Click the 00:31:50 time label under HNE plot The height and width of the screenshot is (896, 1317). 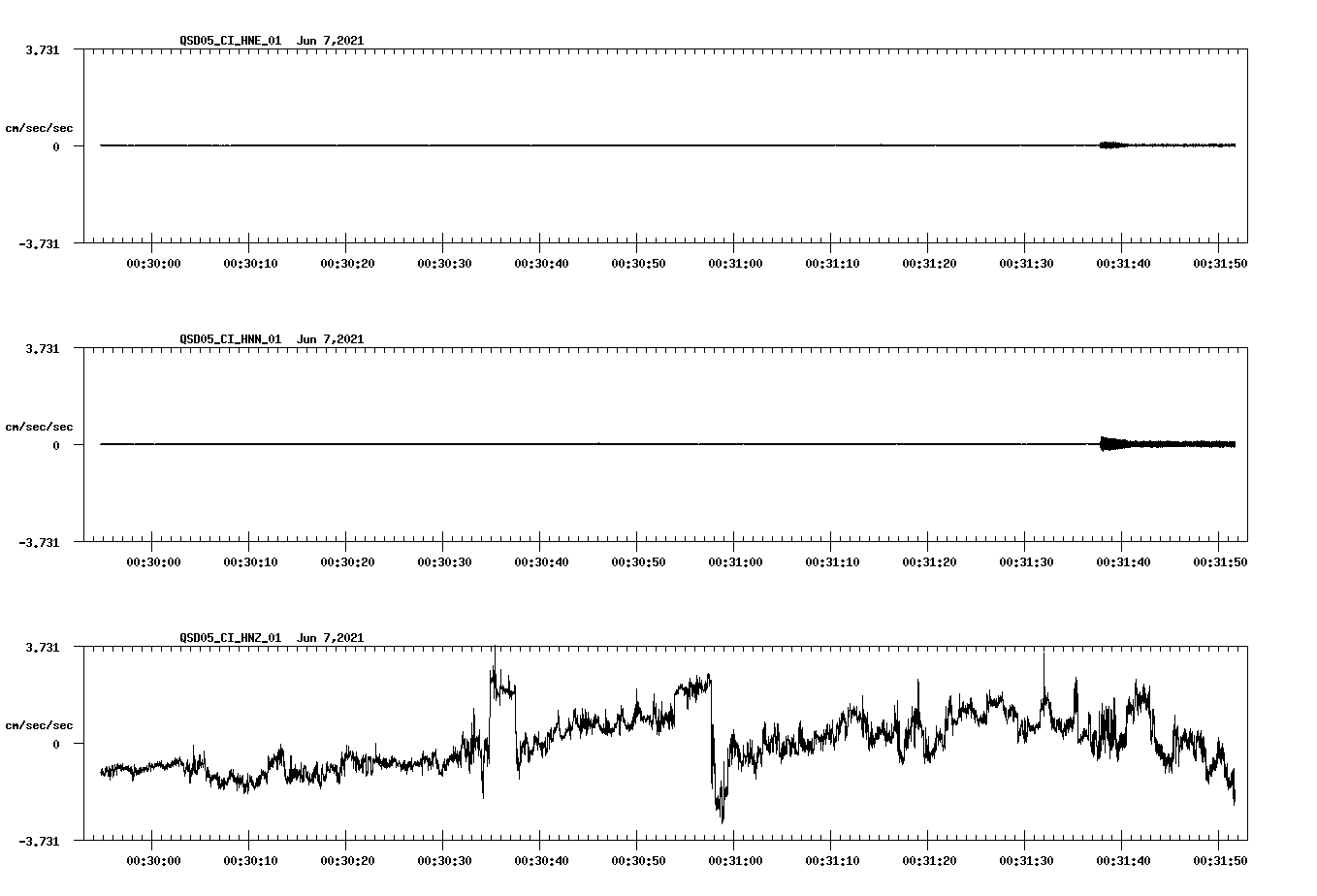point(1220,264)
